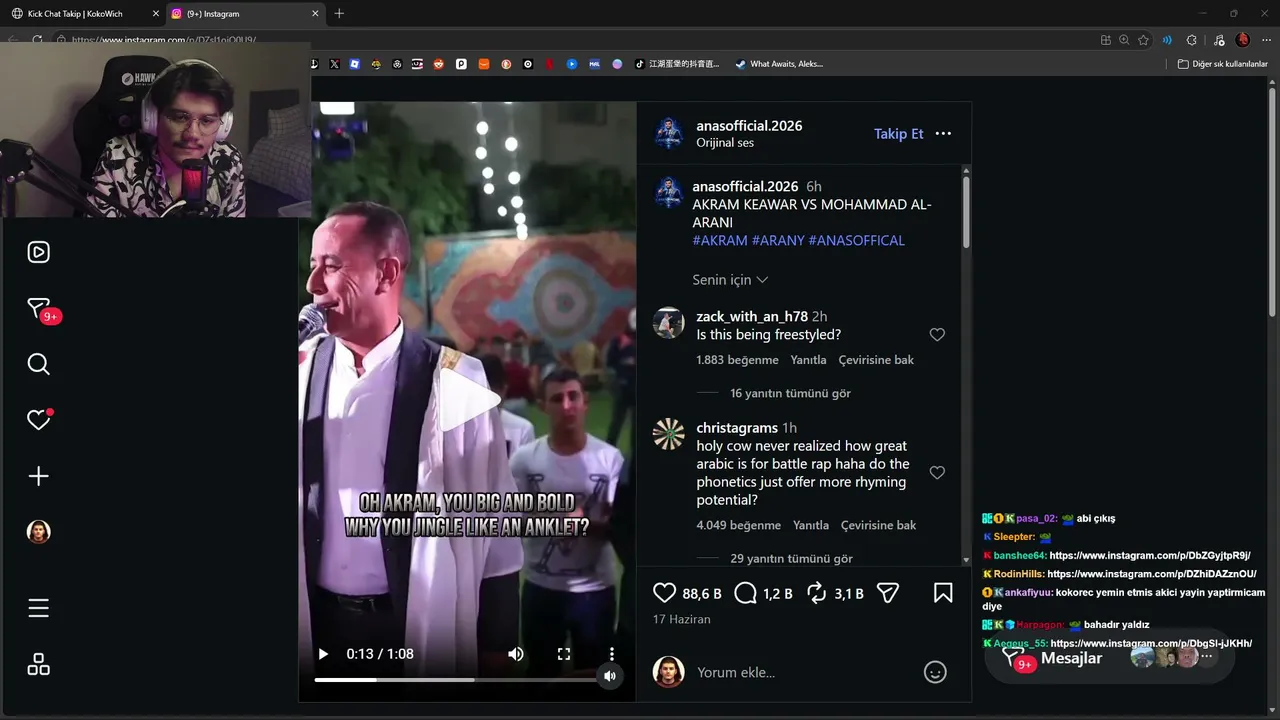The width and height of the screenshot is (1280, 720).
Task: Save the post with the bookmark icon
Action: click(x=943, y=594)
